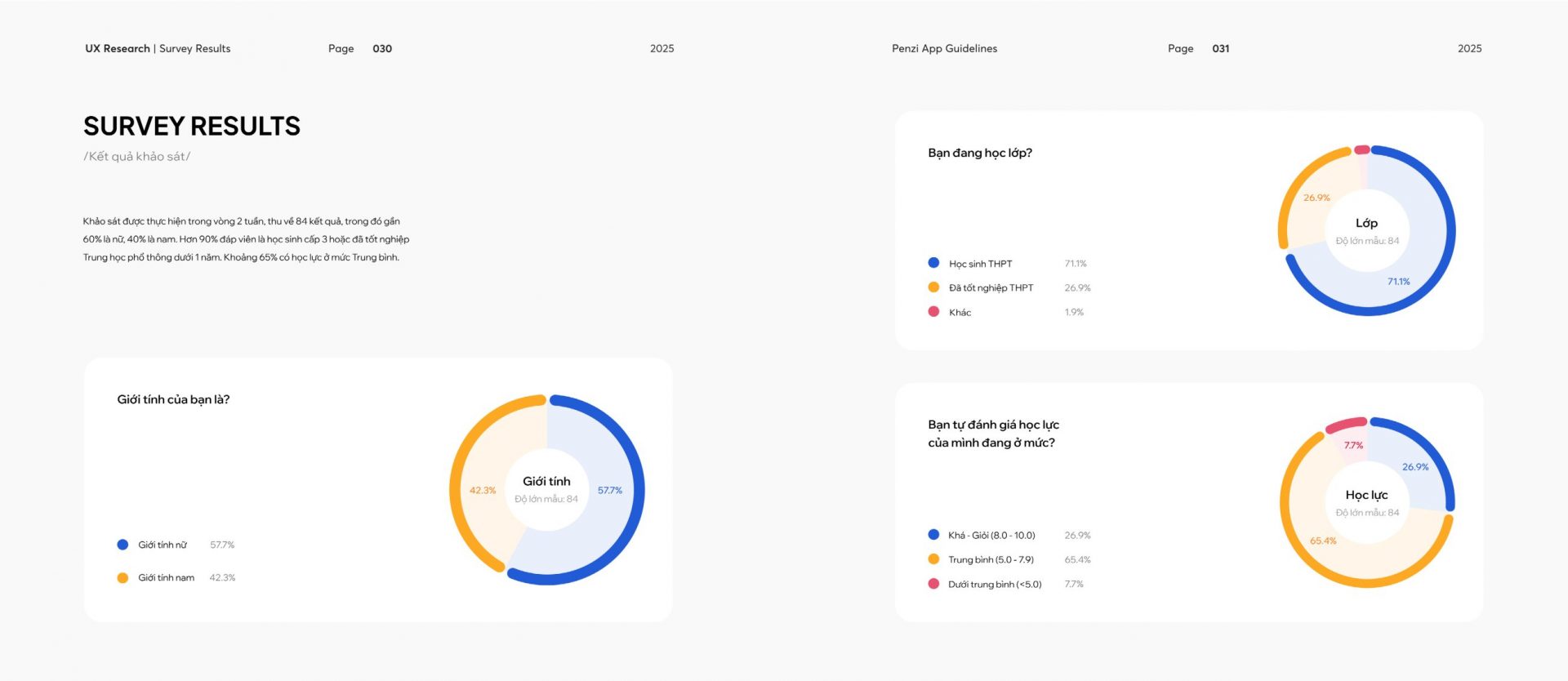Click the blue Khá - Giỏi legend dot

pyautogui.click(x=933, y=535)
